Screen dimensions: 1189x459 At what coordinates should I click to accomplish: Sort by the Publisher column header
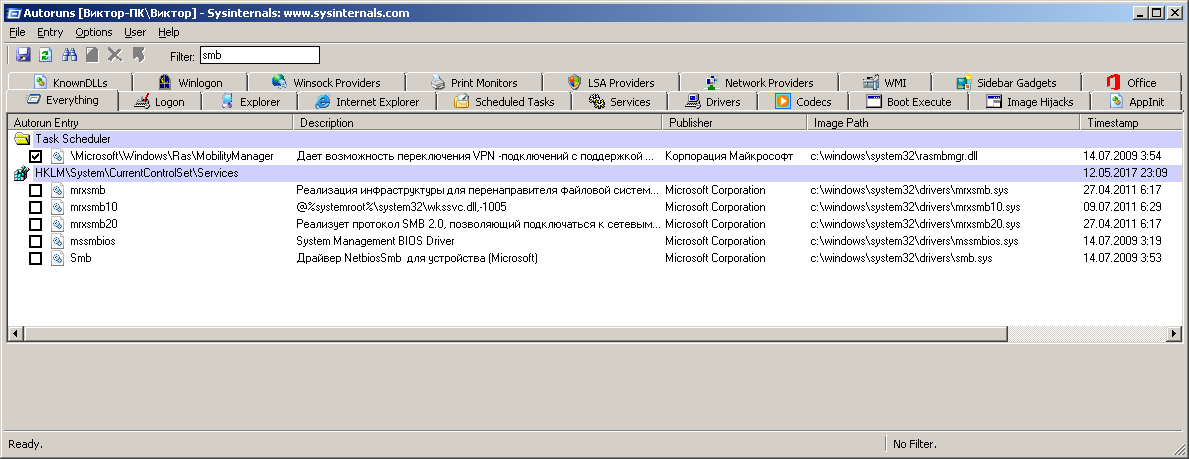(733, 123)
